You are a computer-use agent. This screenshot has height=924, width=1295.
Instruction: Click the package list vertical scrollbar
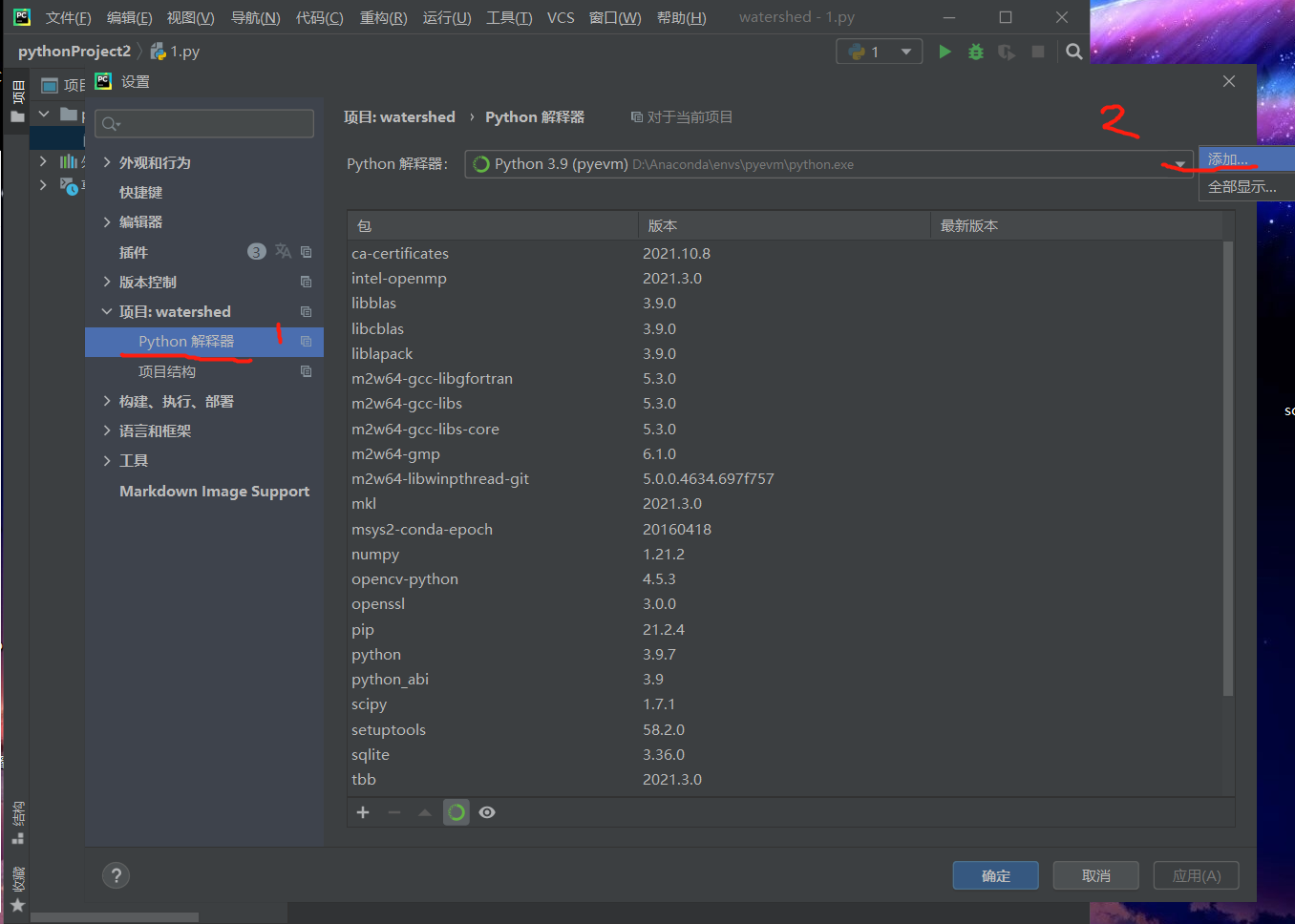(x=1228, y=468)
